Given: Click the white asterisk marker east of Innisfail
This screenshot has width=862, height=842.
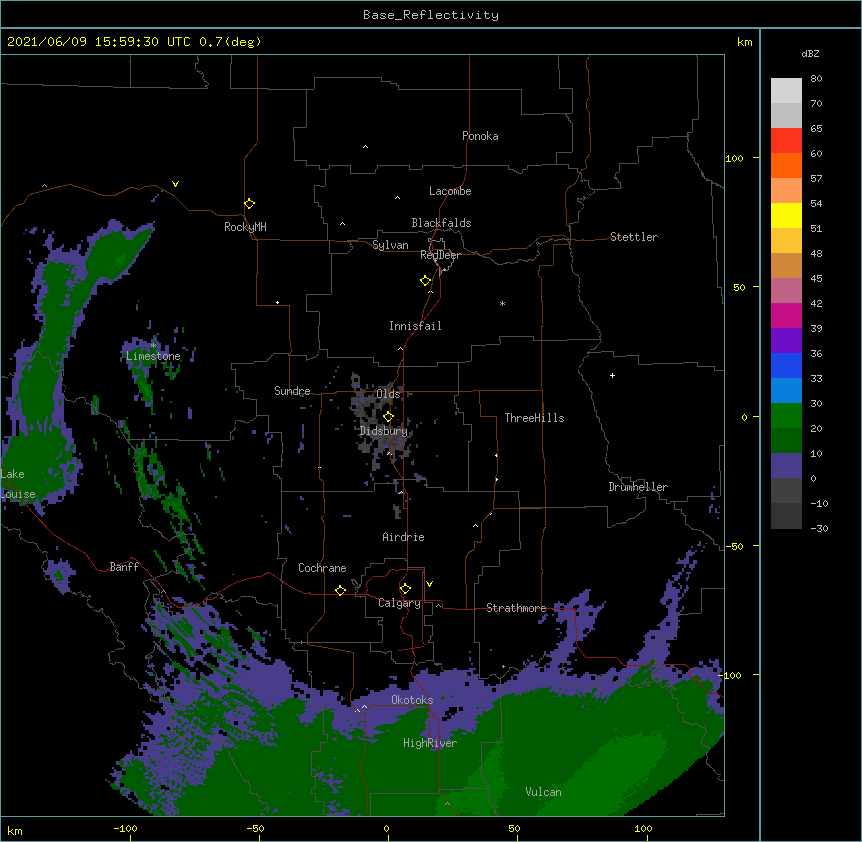Looking at the screenshot, I should [502, 303].
